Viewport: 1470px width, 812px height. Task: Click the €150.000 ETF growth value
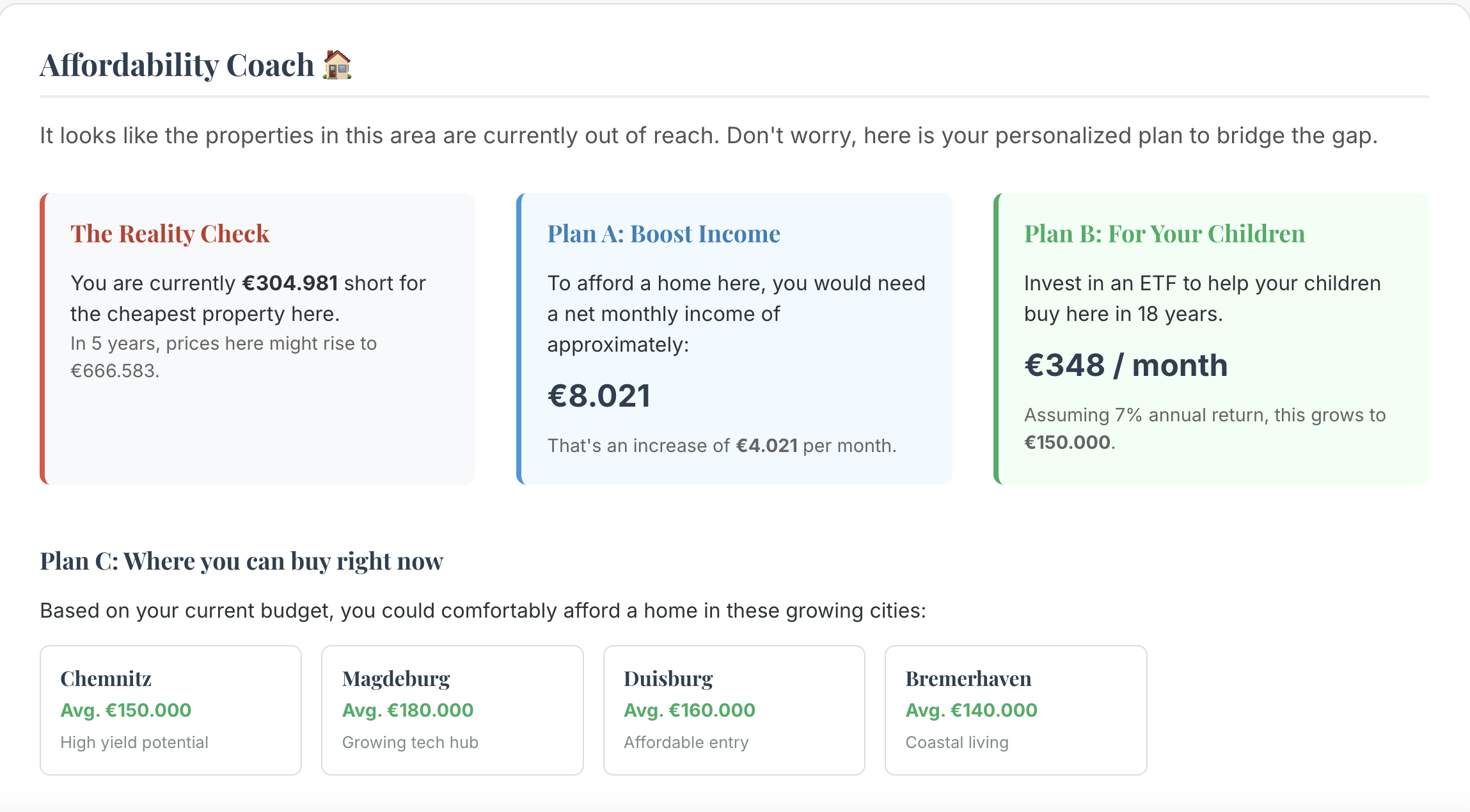[x=1067, y=442]
